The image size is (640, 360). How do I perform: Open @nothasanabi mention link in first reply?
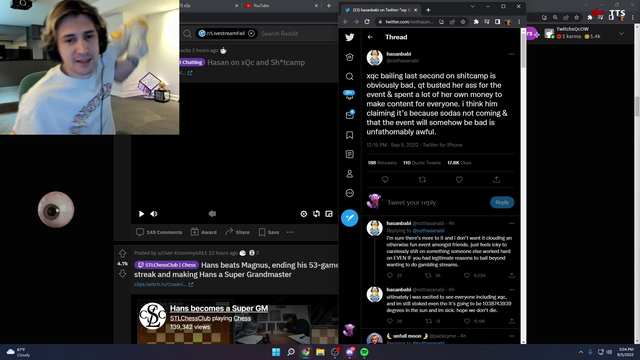tap(428, 231)
